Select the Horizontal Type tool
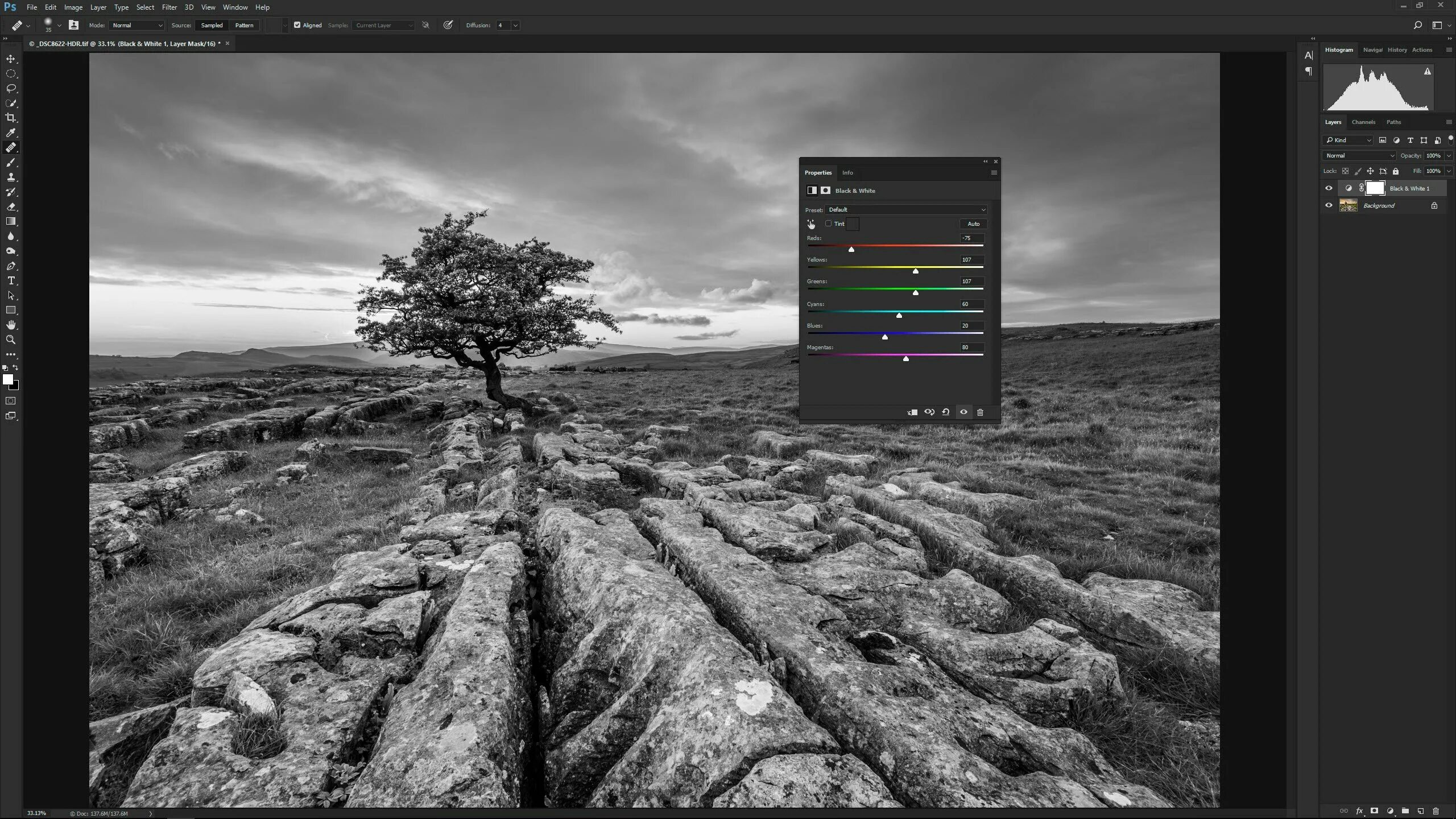The height and width of the screenshot is (819, 1456). click(x=11, y=280)
